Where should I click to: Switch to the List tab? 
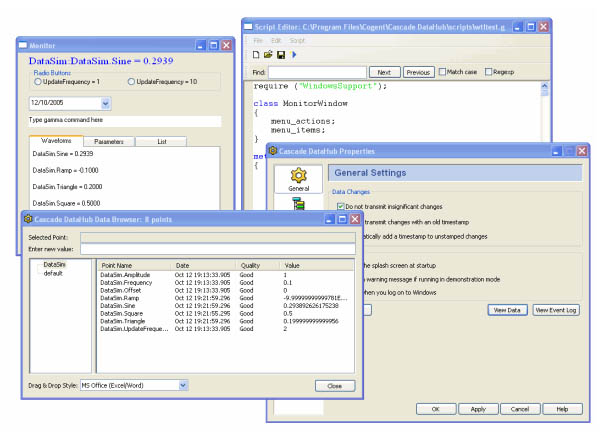162,142
